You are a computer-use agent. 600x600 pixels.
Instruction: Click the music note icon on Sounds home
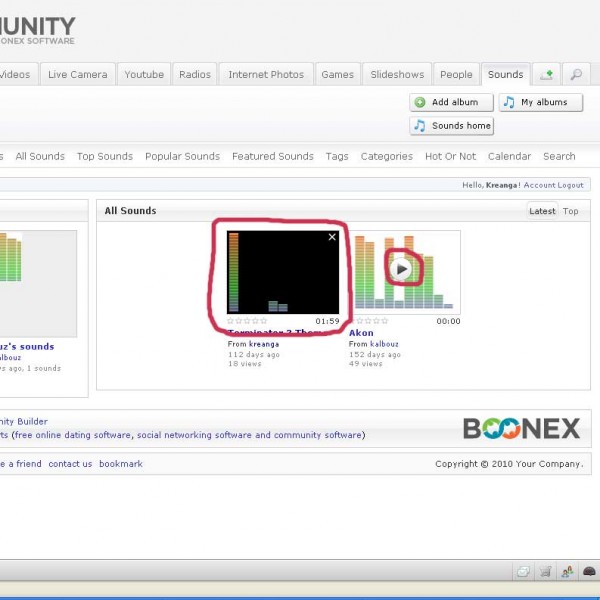point(420,126)
